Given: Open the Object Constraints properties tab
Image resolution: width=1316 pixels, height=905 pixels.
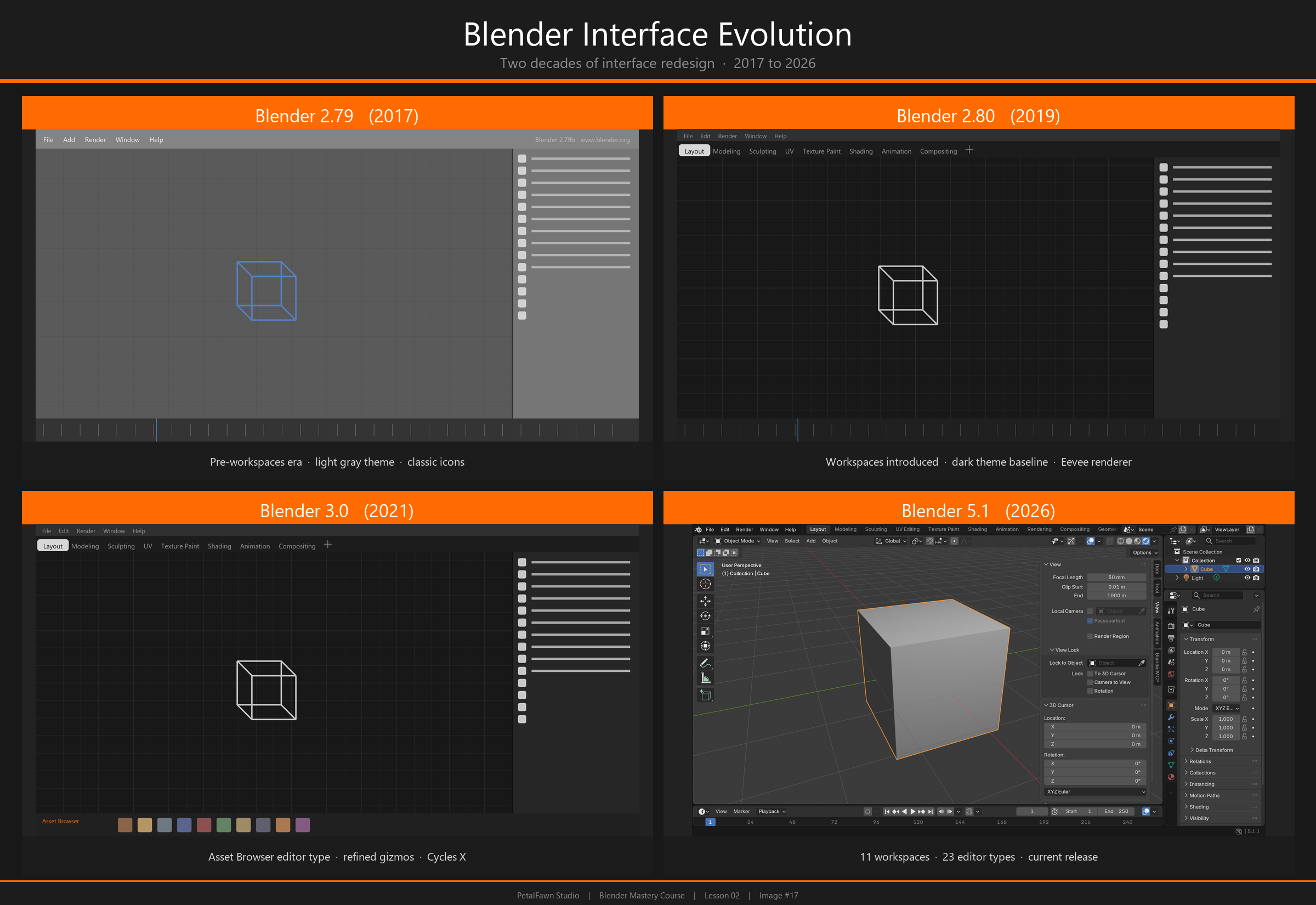Looking at the screenshot, I should (1171, 753).
